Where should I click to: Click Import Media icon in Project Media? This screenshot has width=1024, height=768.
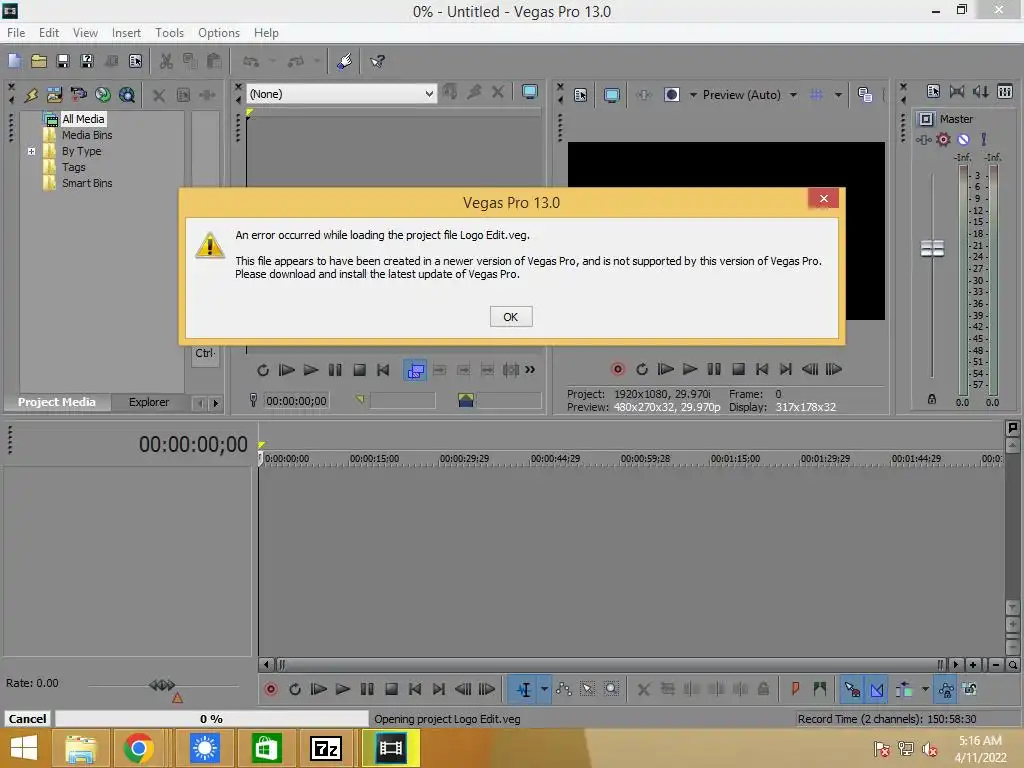[54, 95]
